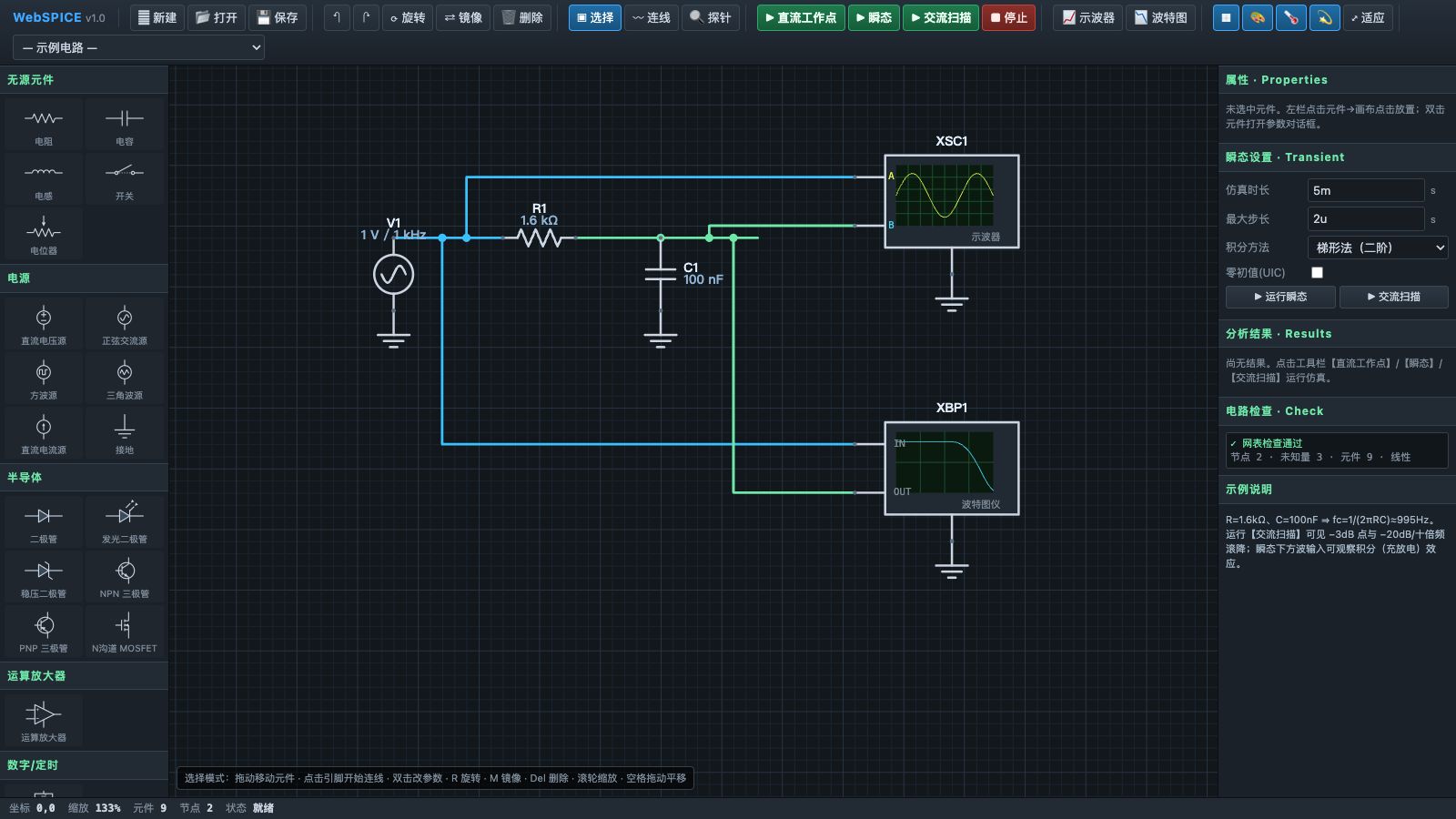Click the 适应 fit-to-view button
This screenshot has width=1456, height=819.
tap(1367, 17)
